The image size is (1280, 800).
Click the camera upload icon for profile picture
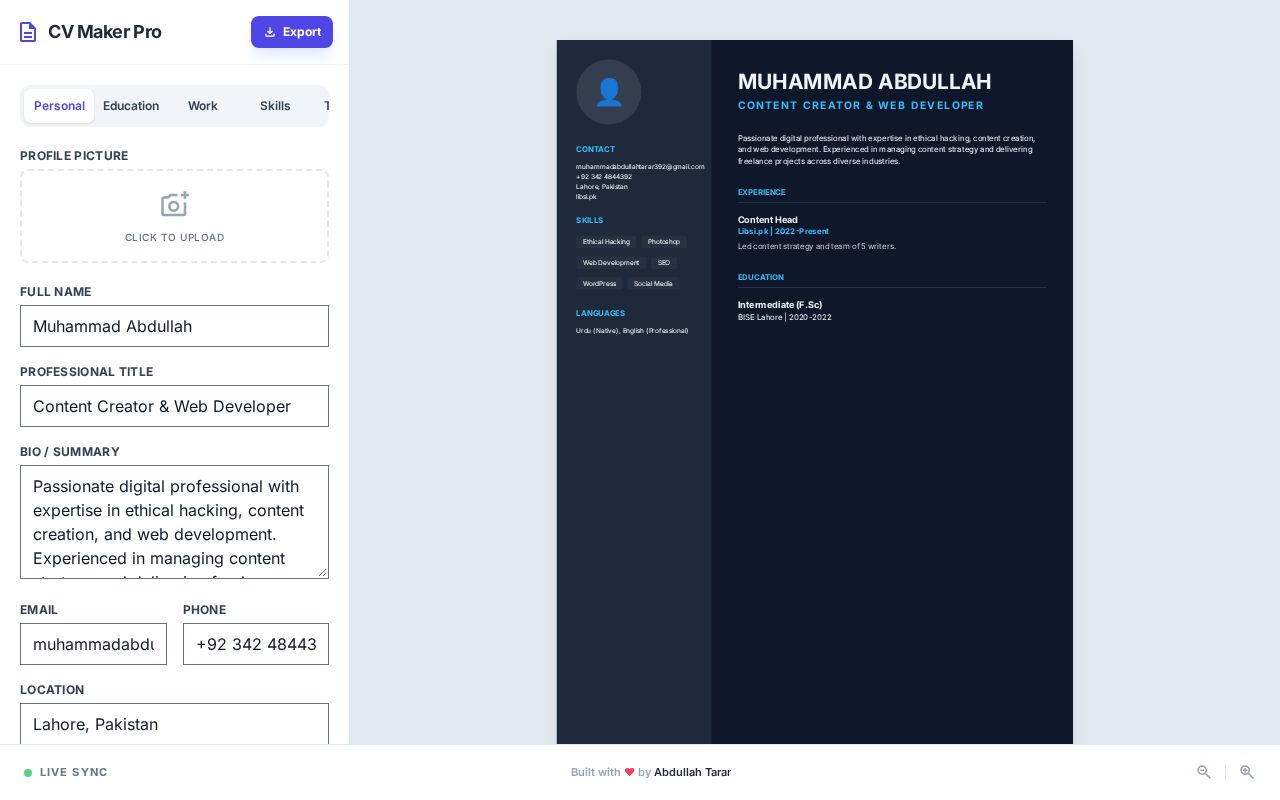175,205
